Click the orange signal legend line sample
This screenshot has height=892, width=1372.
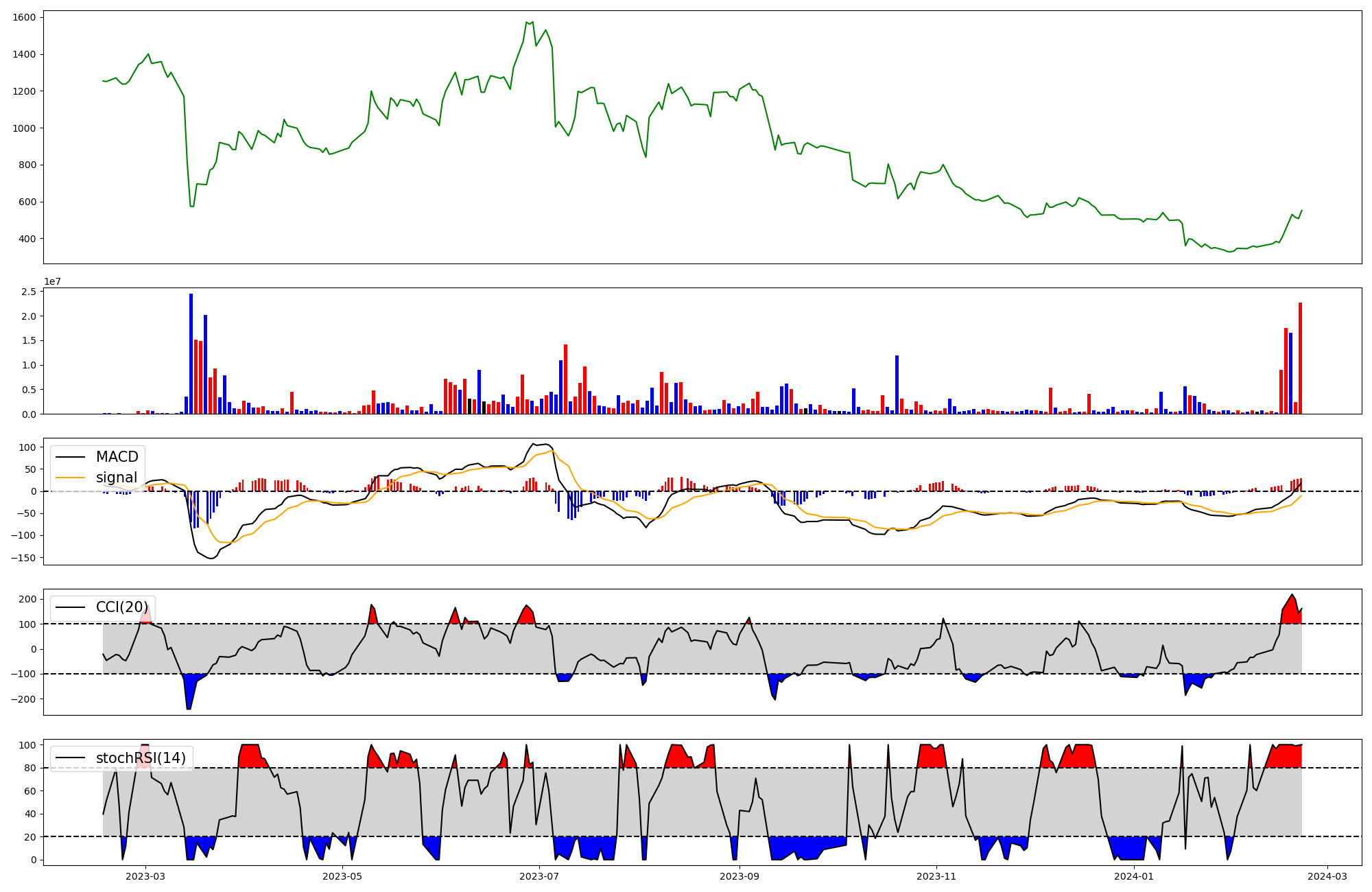click(x=70, y=478)
